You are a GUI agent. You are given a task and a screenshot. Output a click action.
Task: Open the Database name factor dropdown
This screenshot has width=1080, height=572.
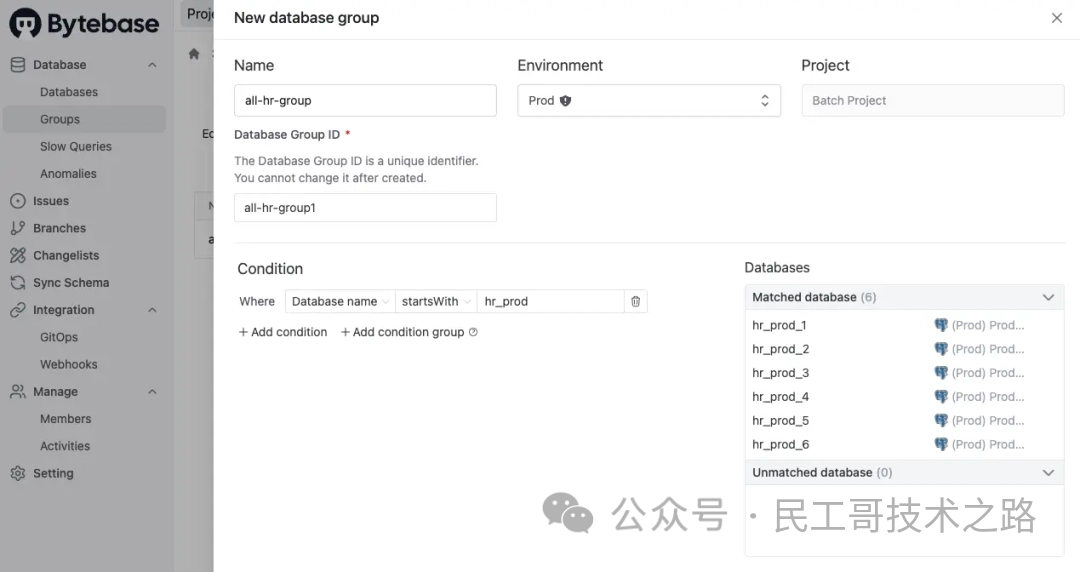pyautogui.click(x=340, y=301)
